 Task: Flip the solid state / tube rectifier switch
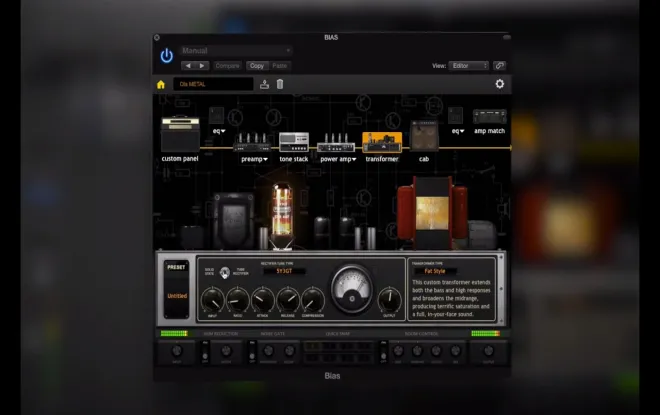point(225,273)
